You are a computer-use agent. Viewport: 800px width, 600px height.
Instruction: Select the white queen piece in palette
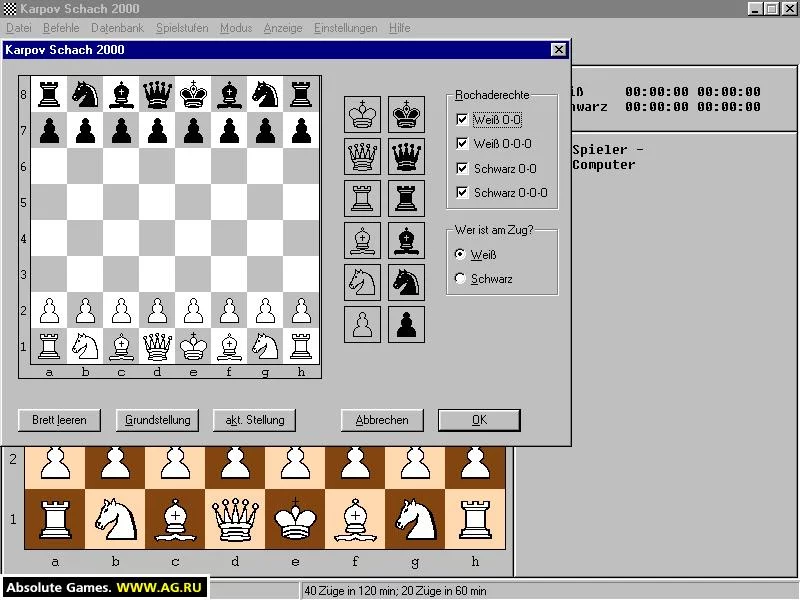pyautogui.click(x=362, y=156)
